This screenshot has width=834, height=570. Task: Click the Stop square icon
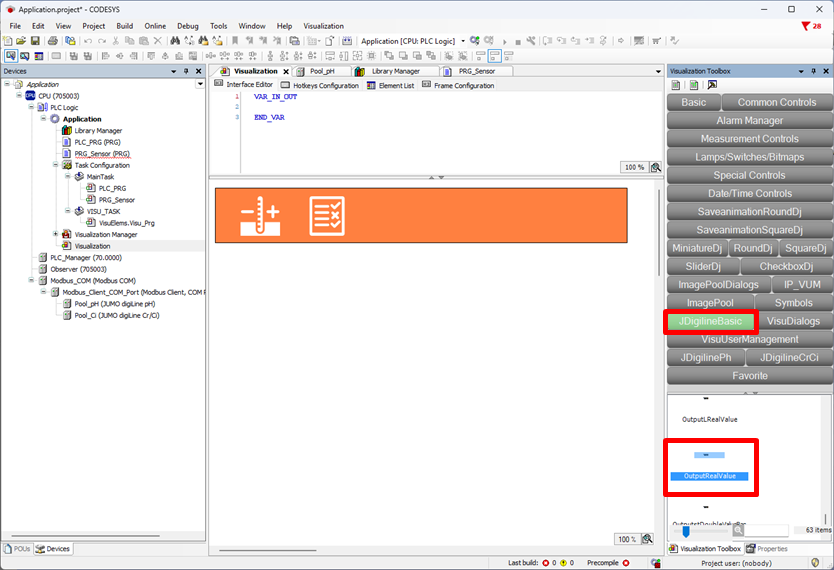[518, 42]
